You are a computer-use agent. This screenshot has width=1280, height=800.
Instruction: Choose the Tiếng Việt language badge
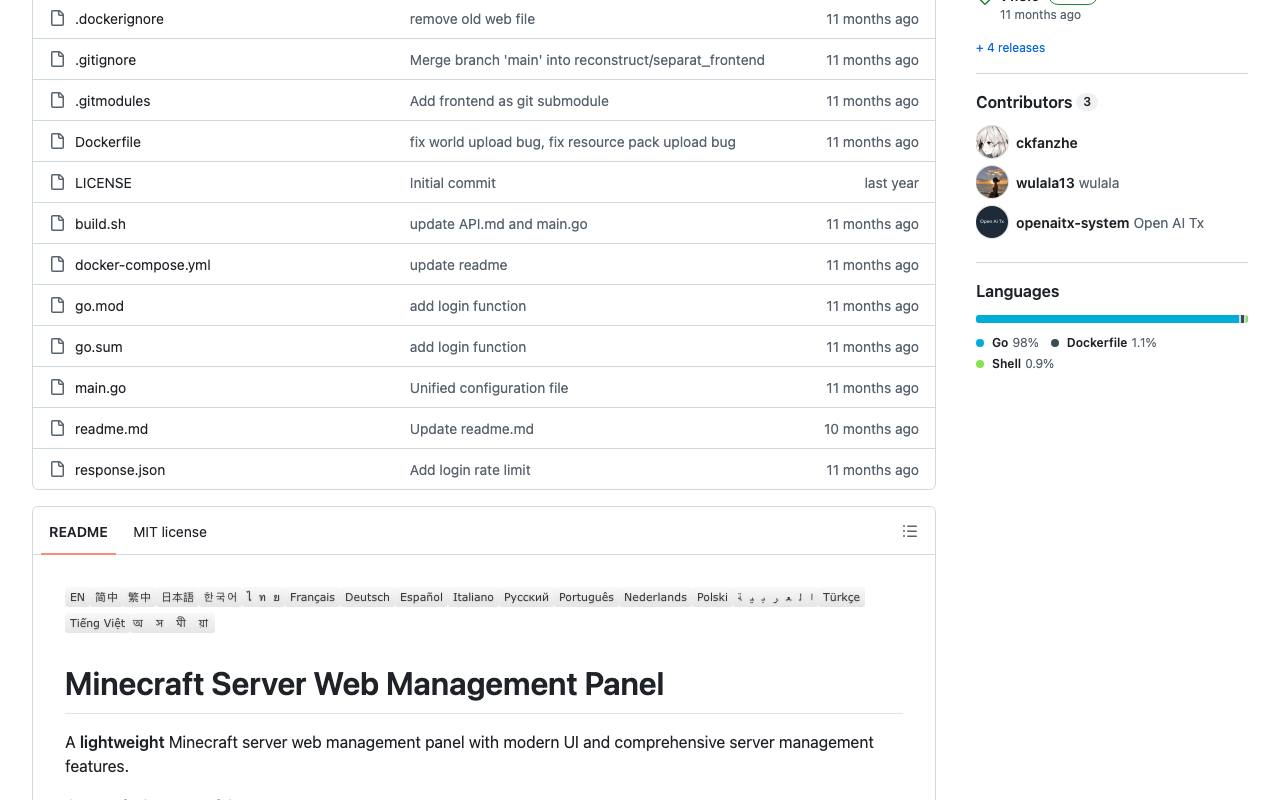coord(97,623)
